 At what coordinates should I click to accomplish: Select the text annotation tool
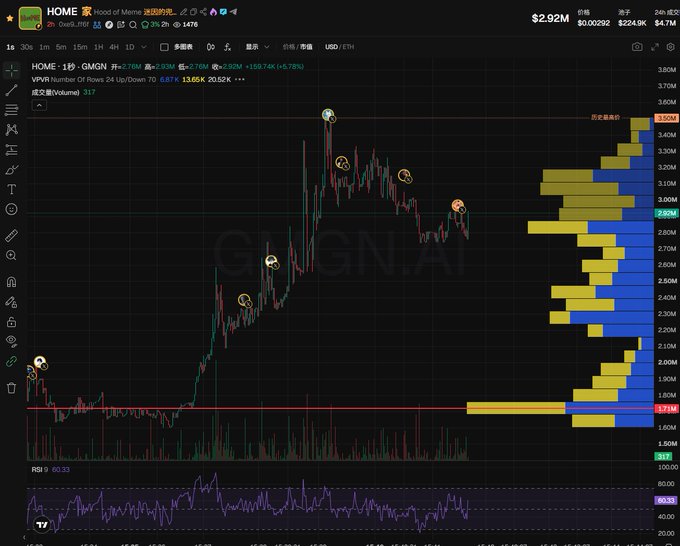pyautogui.click(x=12, y=190)
